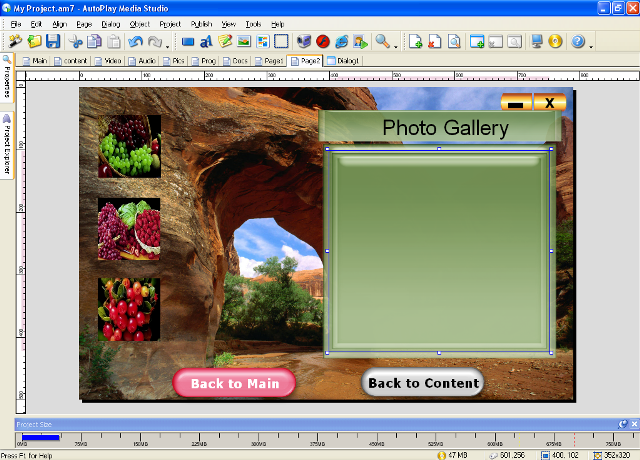Click the Save project toolbar icon

[53, 42]
